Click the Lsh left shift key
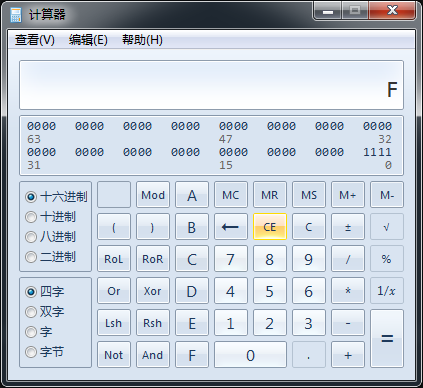This screenshot has height=388, width=423. pos(114,323)
